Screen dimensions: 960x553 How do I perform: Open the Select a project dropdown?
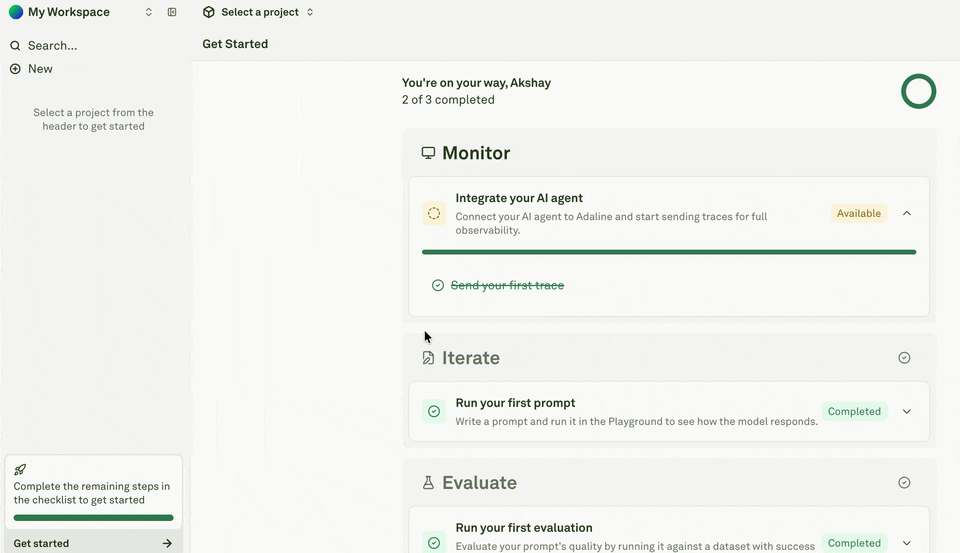click(258, 12)
